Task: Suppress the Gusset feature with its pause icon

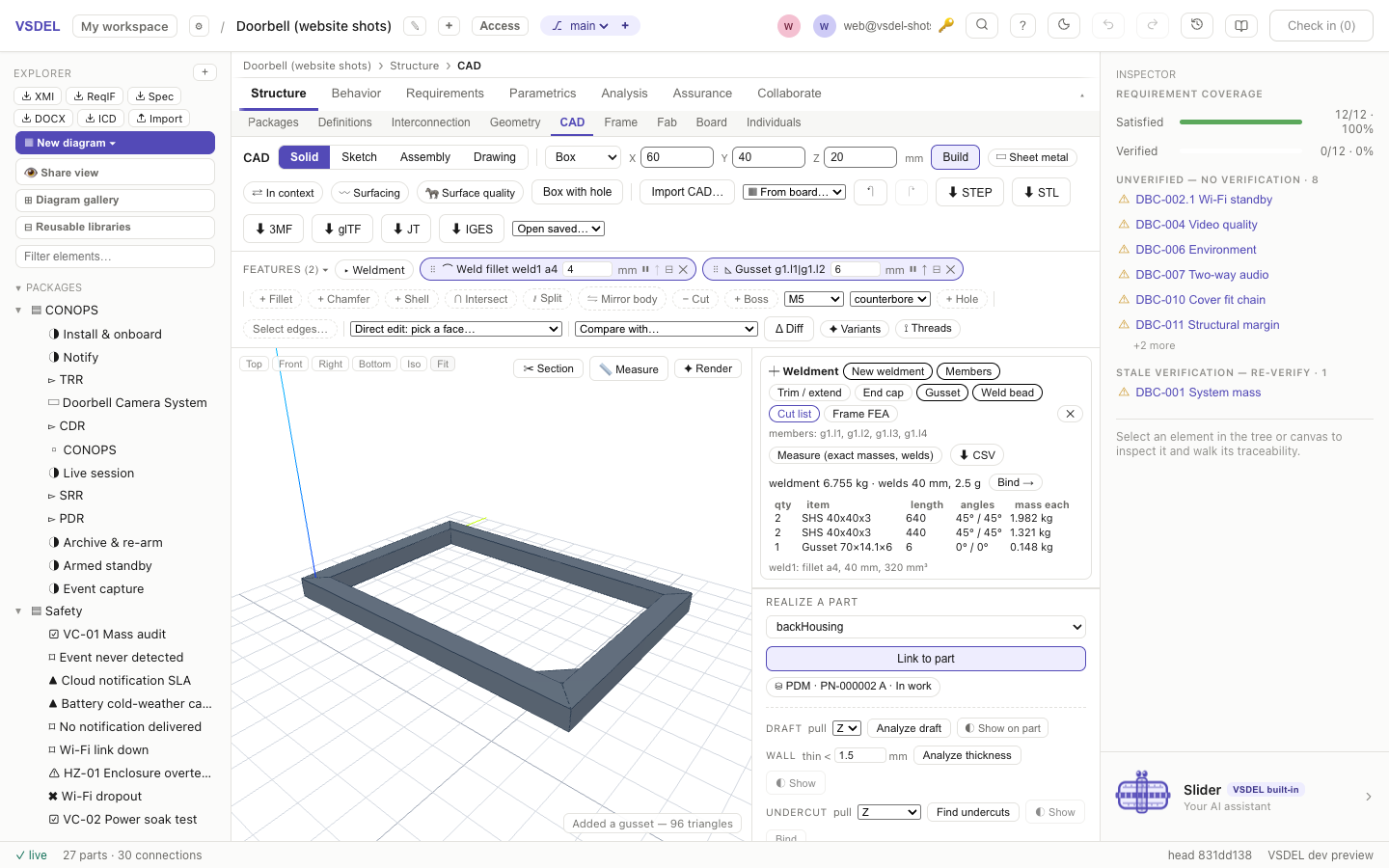Action: (x=912, y=270)
